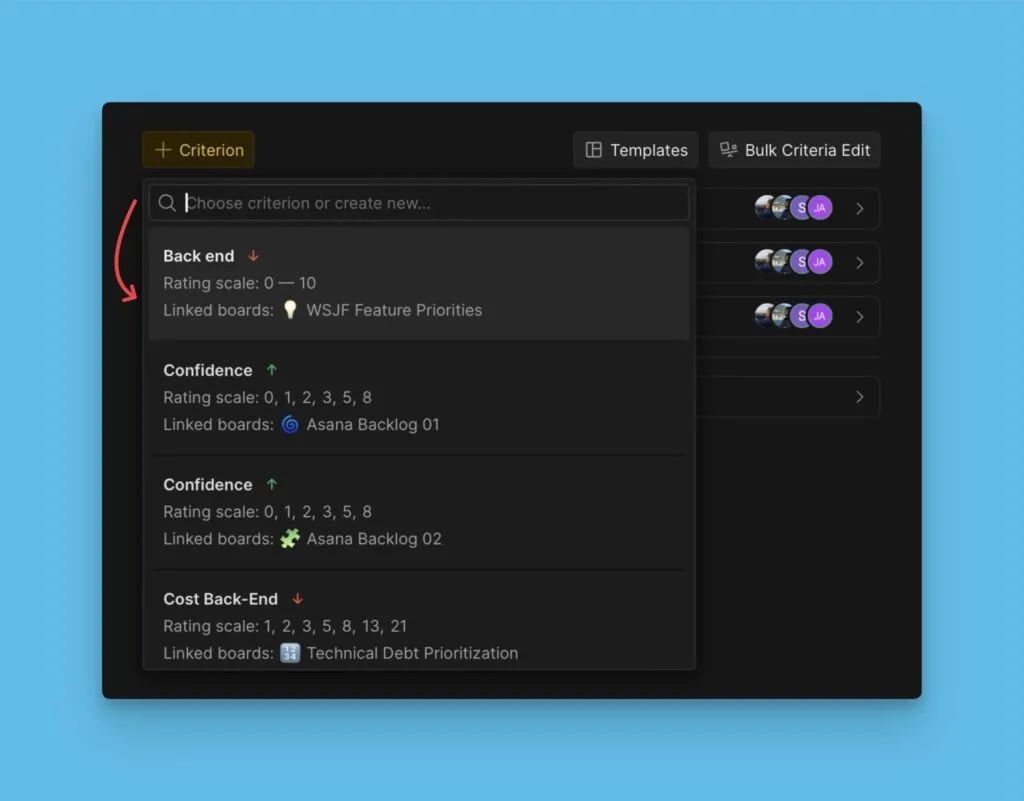Select the Cost Back-End criterion
The width and height of the screenshot is (1024, 801).
coord(418,625)
